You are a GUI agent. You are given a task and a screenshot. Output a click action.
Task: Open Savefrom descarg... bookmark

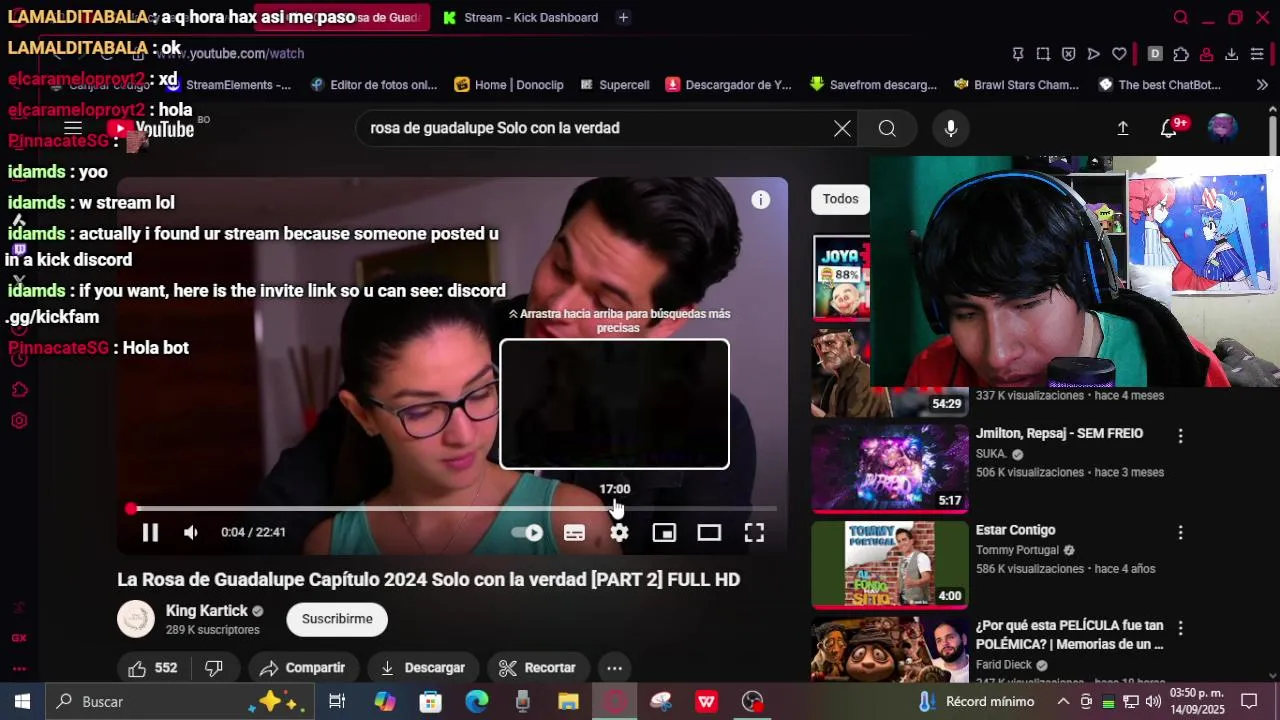tap(873, 85)
